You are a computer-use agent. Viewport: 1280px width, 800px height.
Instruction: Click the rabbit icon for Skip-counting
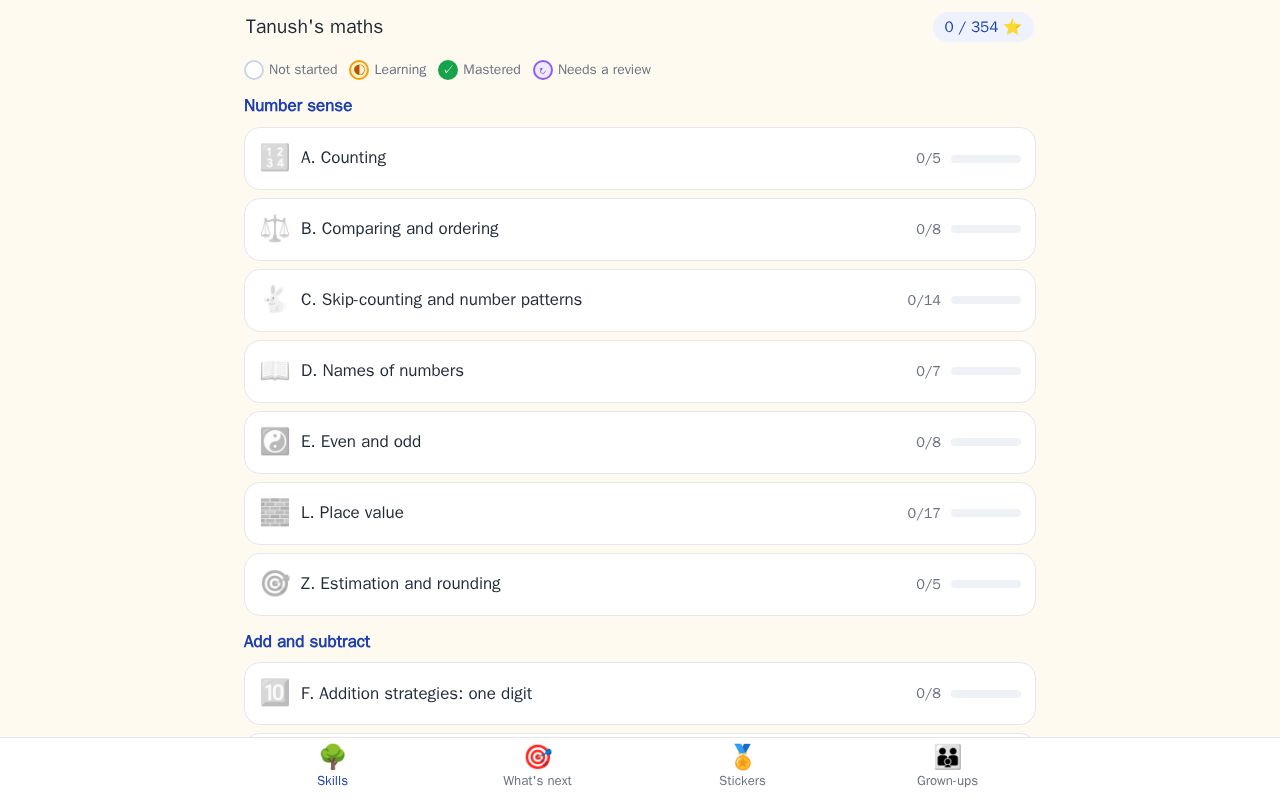point(275,300)
